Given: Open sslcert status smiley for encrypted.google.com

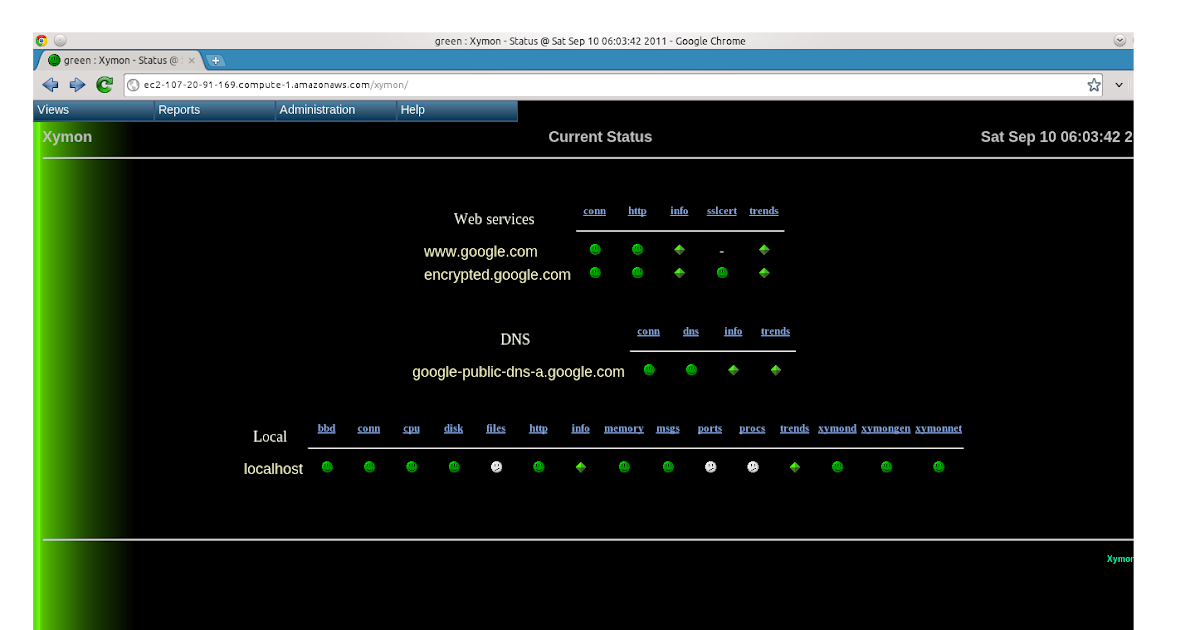Looking at the screenshot, I should (x=722, y=272).
